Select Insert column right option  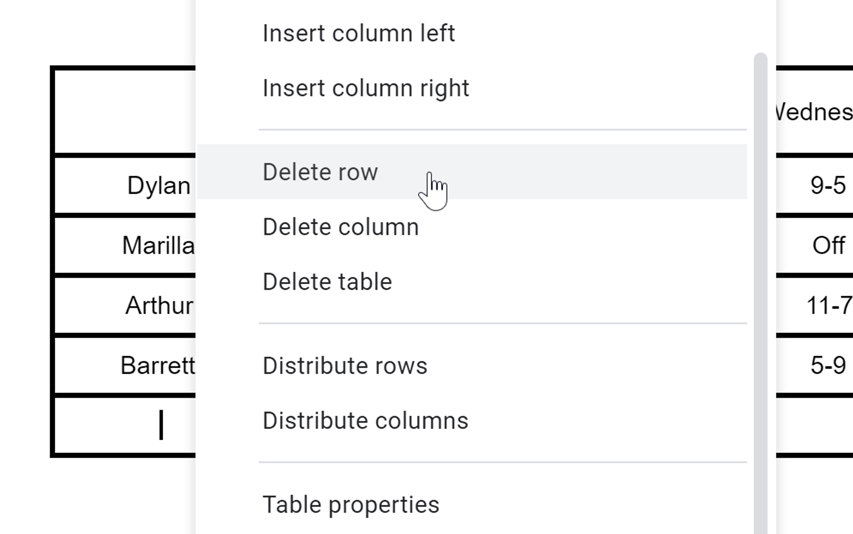[x=365, y=88]
